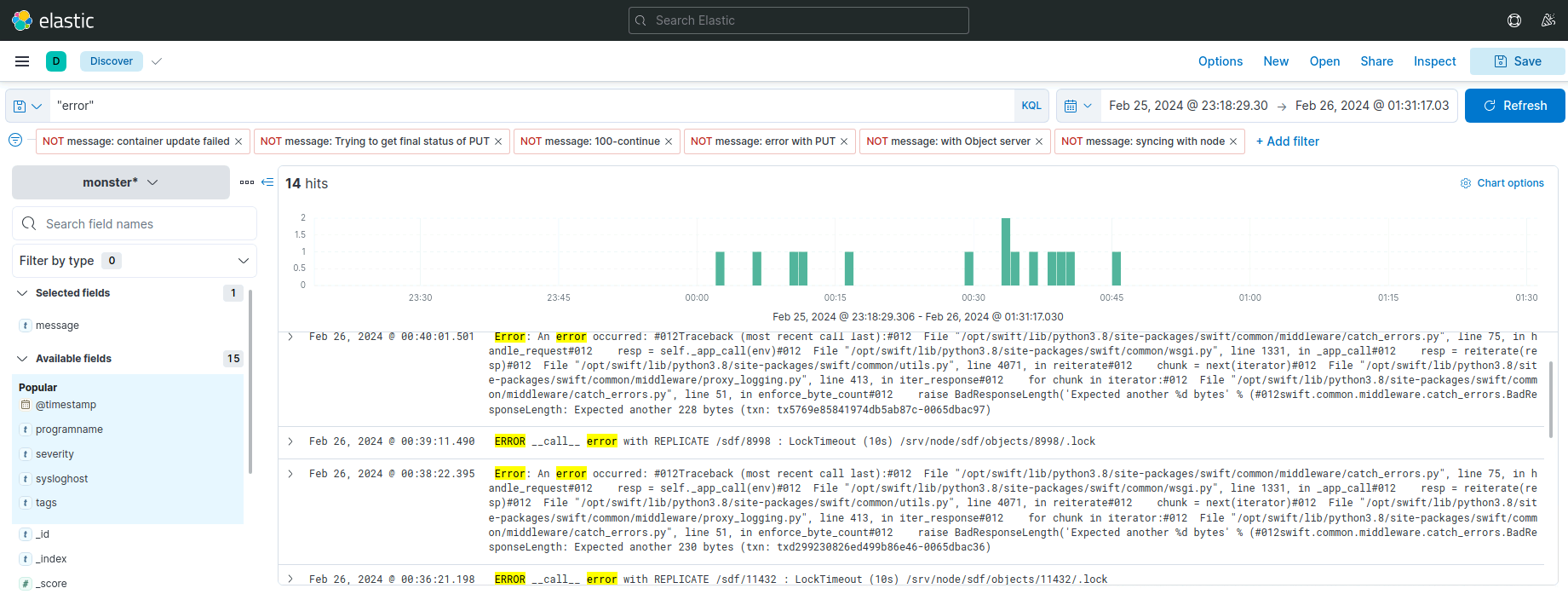Expand the Filter by type dropdown
This screenshot has height=594, width=1568.
tap(135, 261)
